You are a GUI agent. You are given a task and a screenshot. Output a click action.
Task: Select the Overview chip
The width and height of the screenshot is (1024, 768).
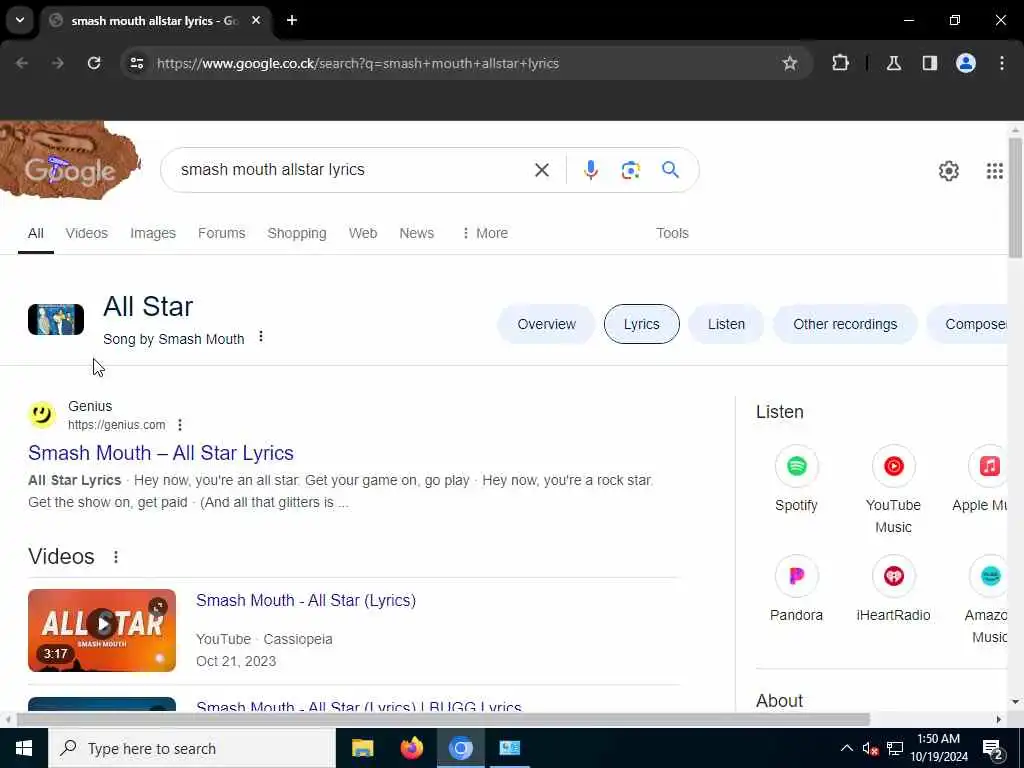click(546, 324)
